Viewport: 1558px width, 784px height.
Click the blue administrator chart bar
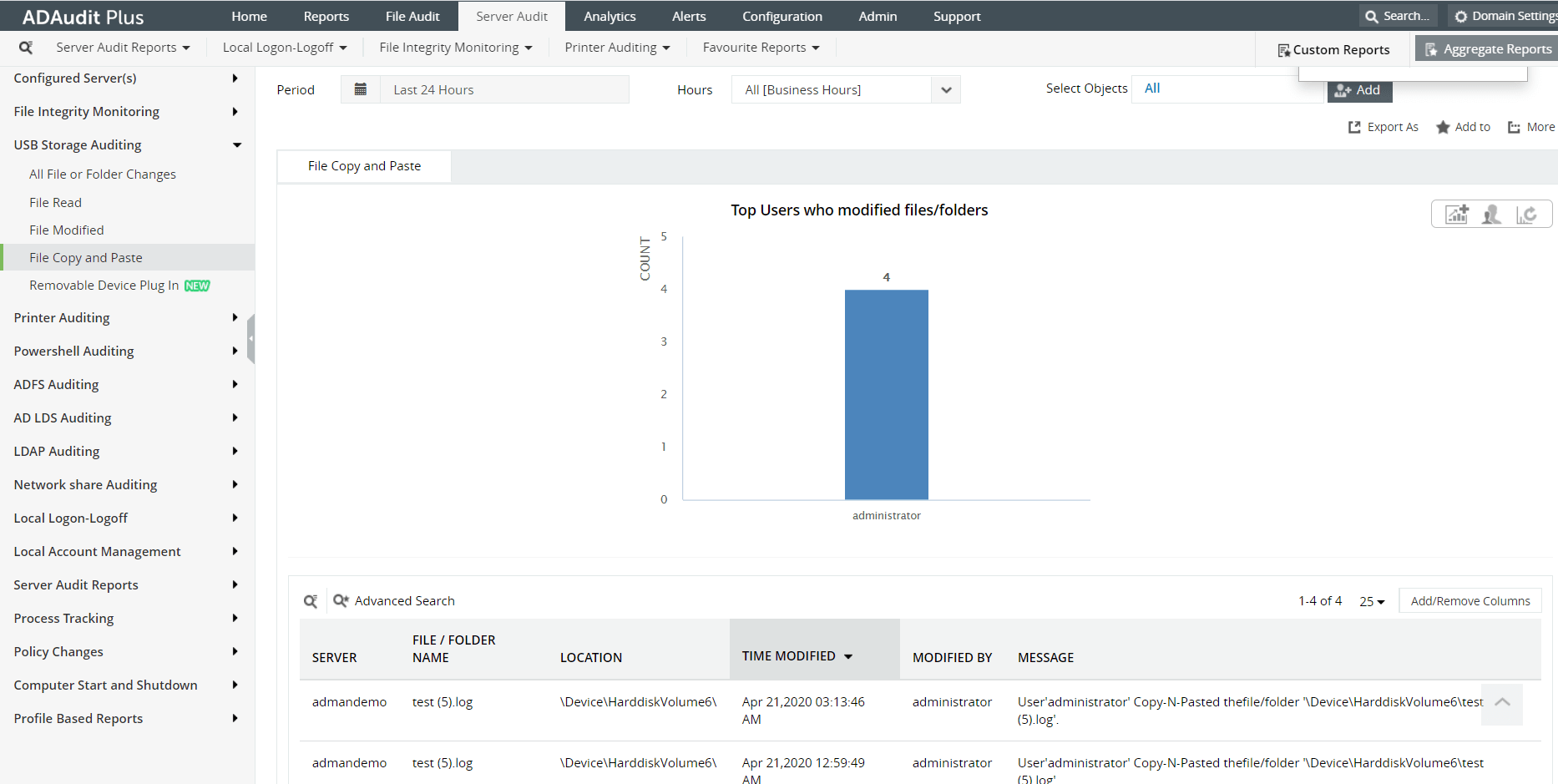[x=886, y=395]
